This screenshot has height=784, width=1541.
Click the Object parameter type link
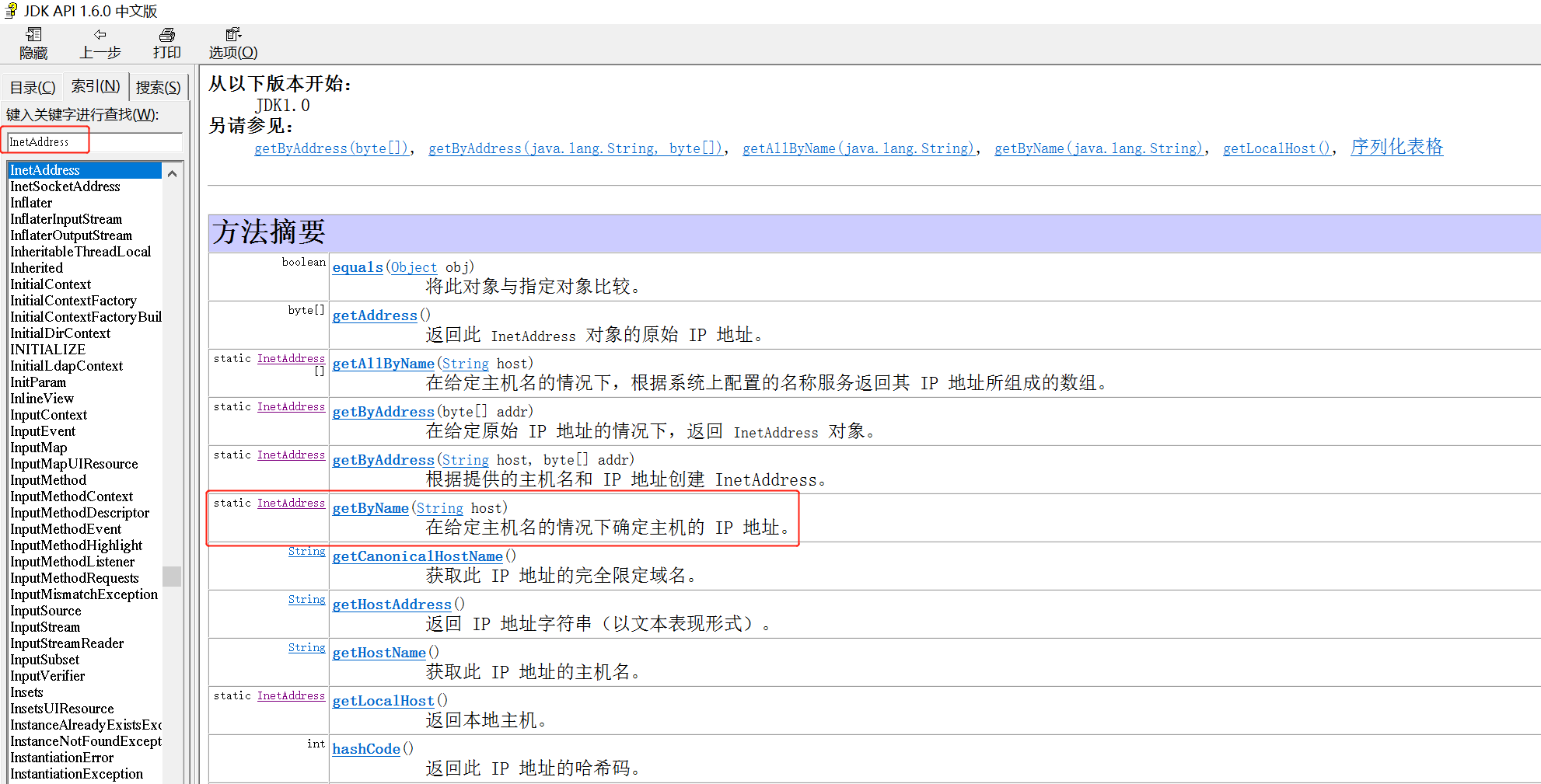coord(414,267)
